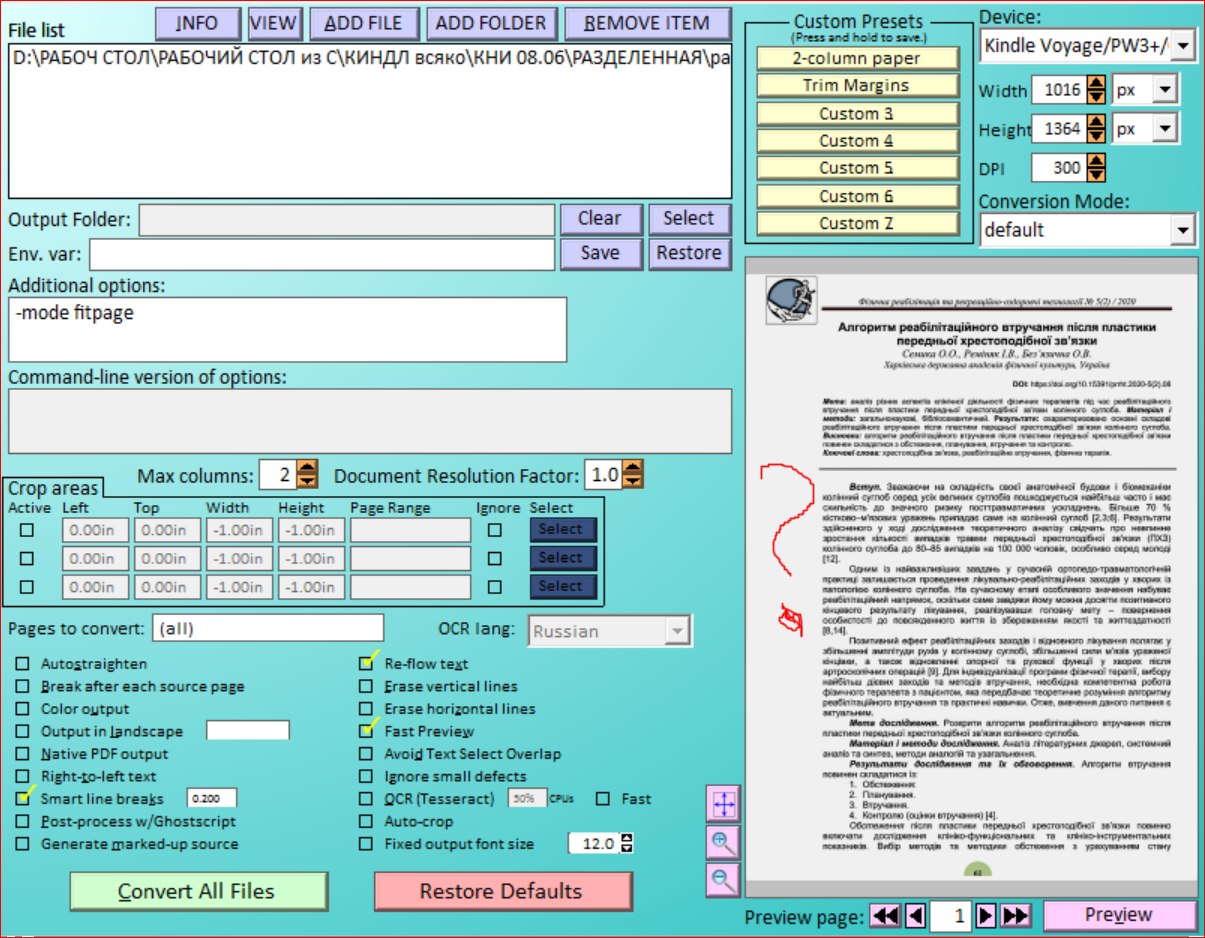Enable OCR (Tesseract) checkbox
Viewport: 1205px width, 938px height.
point(366,799)
